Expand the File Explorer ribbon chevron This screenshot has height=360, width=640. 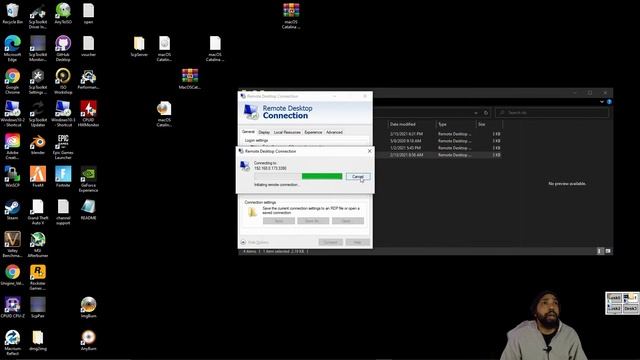click(x=602, y=102)
